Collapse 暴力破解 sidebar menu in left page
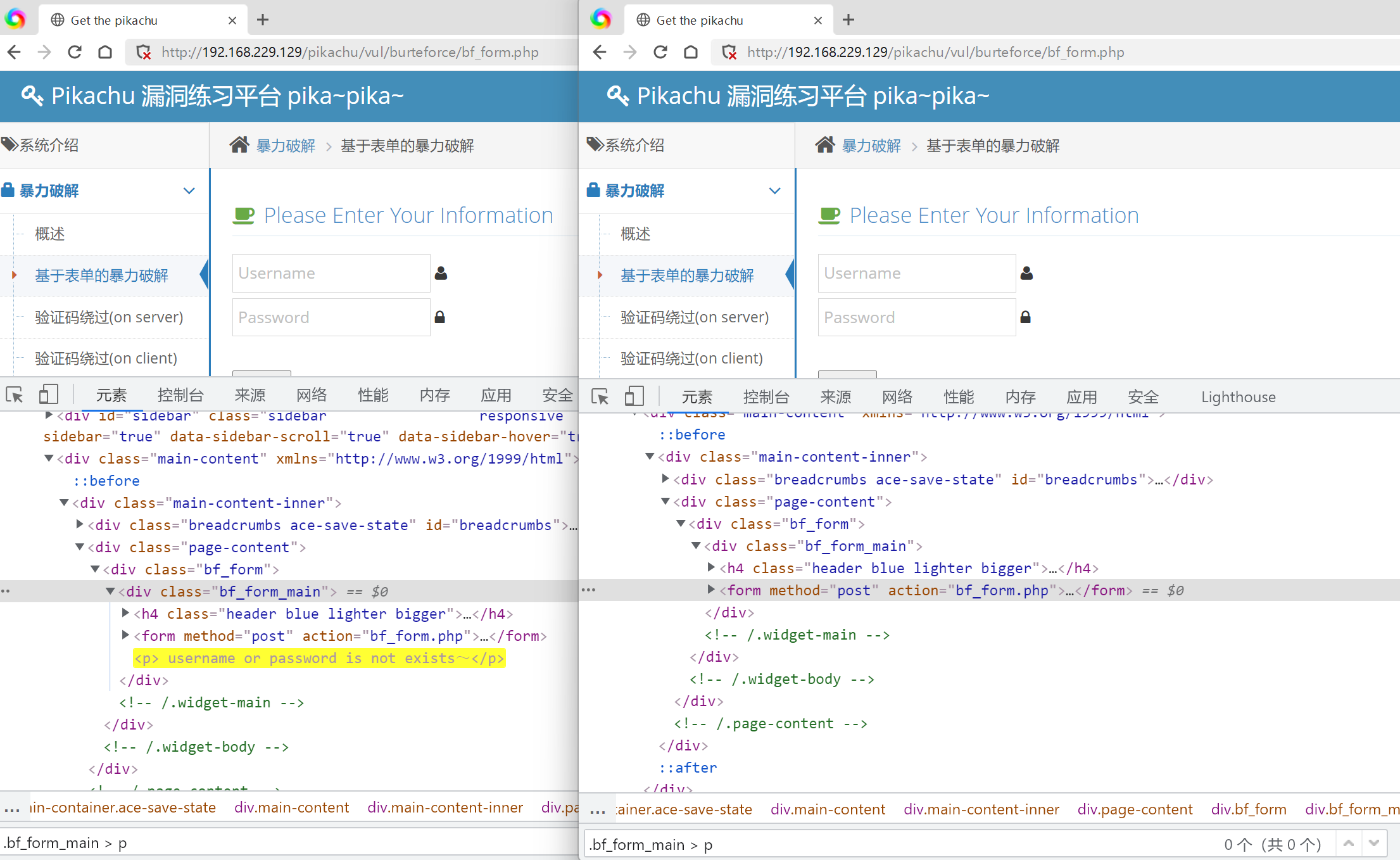 coord(189,191)
